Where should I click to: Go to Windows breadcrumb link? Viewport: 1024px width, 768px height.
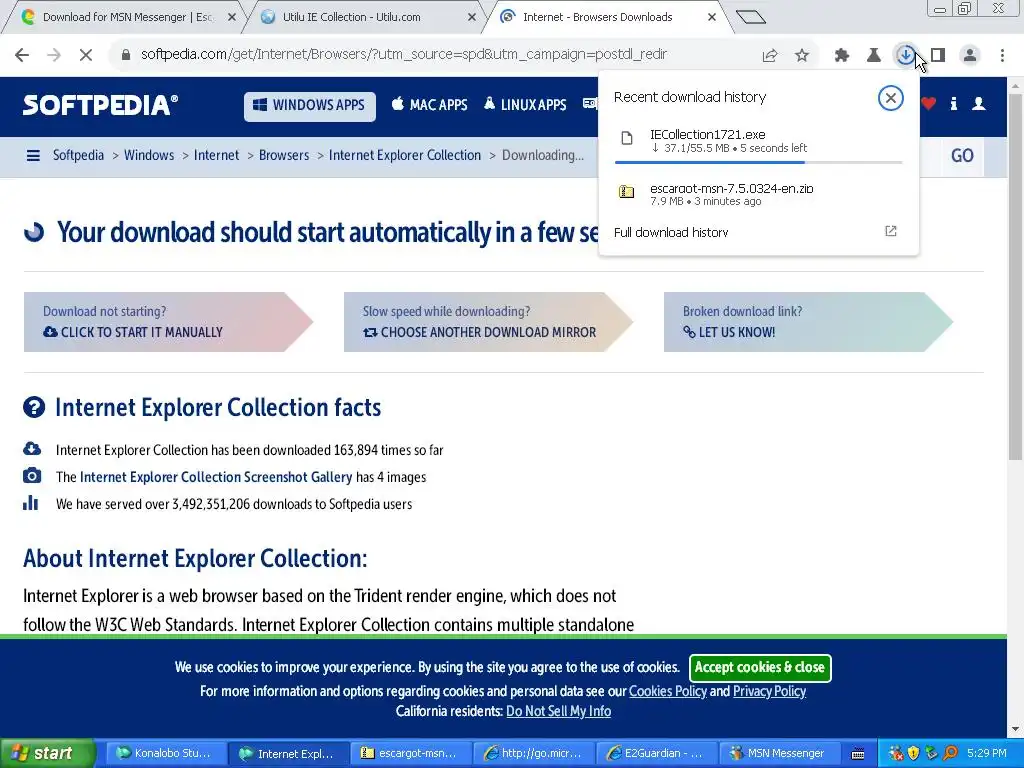coord(149,155)
